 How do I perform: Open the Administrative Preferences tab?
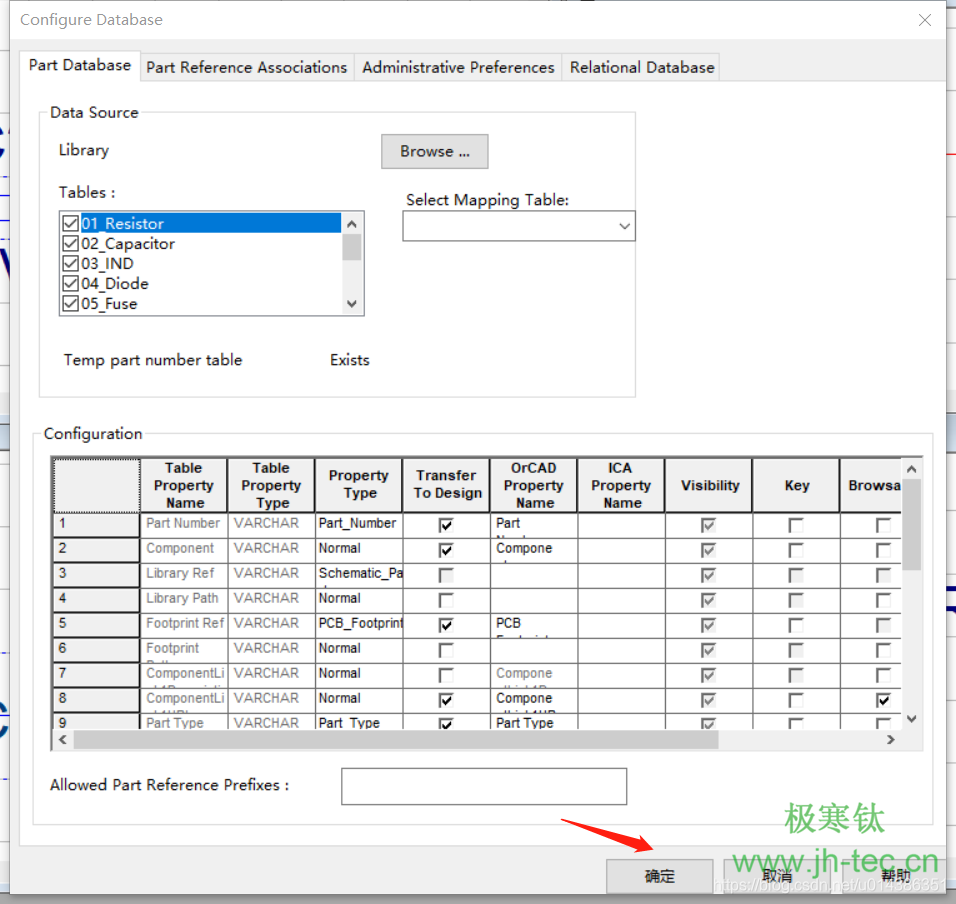pyautogui.click(x=458, y=67)
